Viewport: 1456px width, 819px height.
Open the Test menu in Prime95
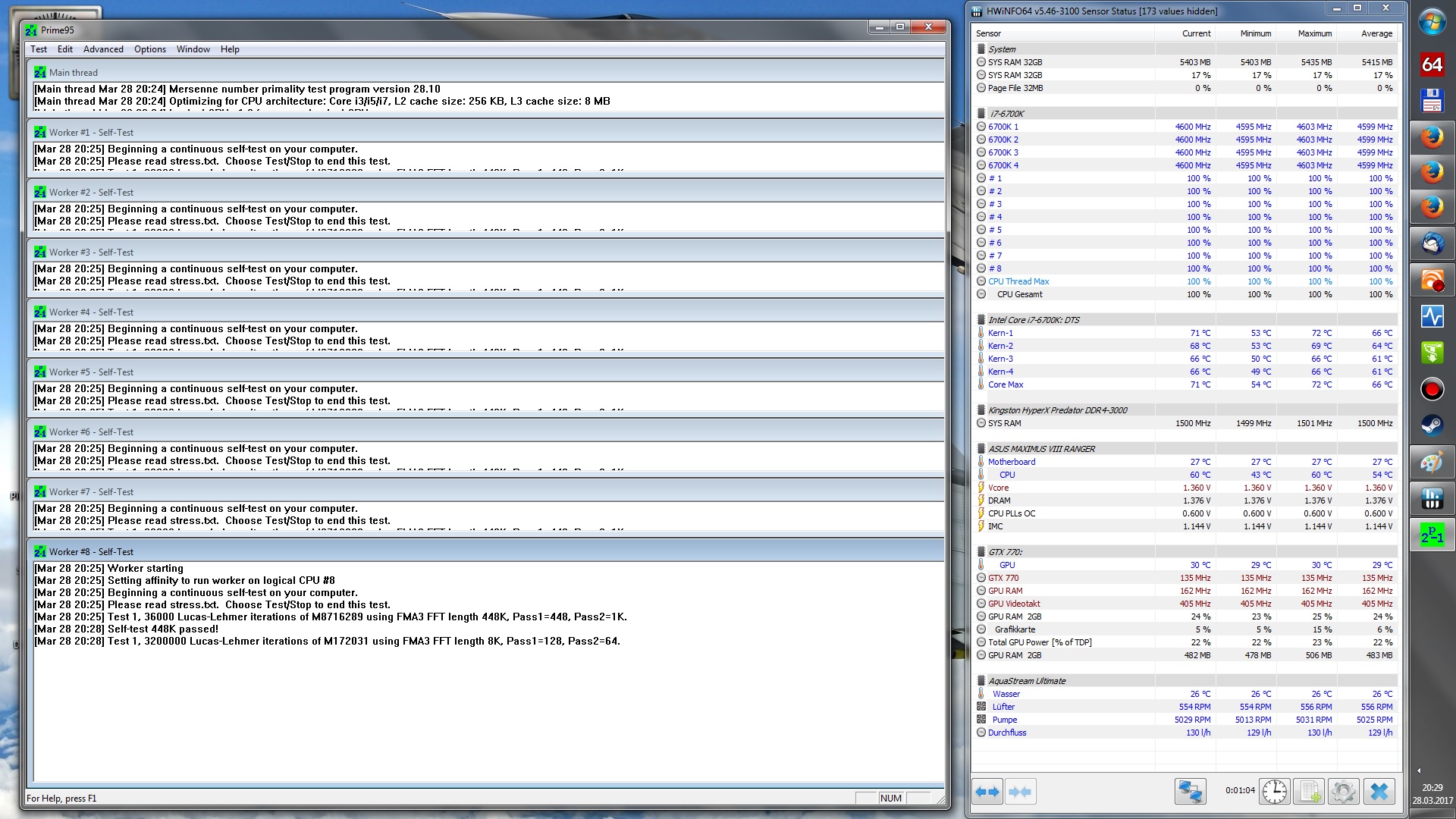tap(39, 49)
